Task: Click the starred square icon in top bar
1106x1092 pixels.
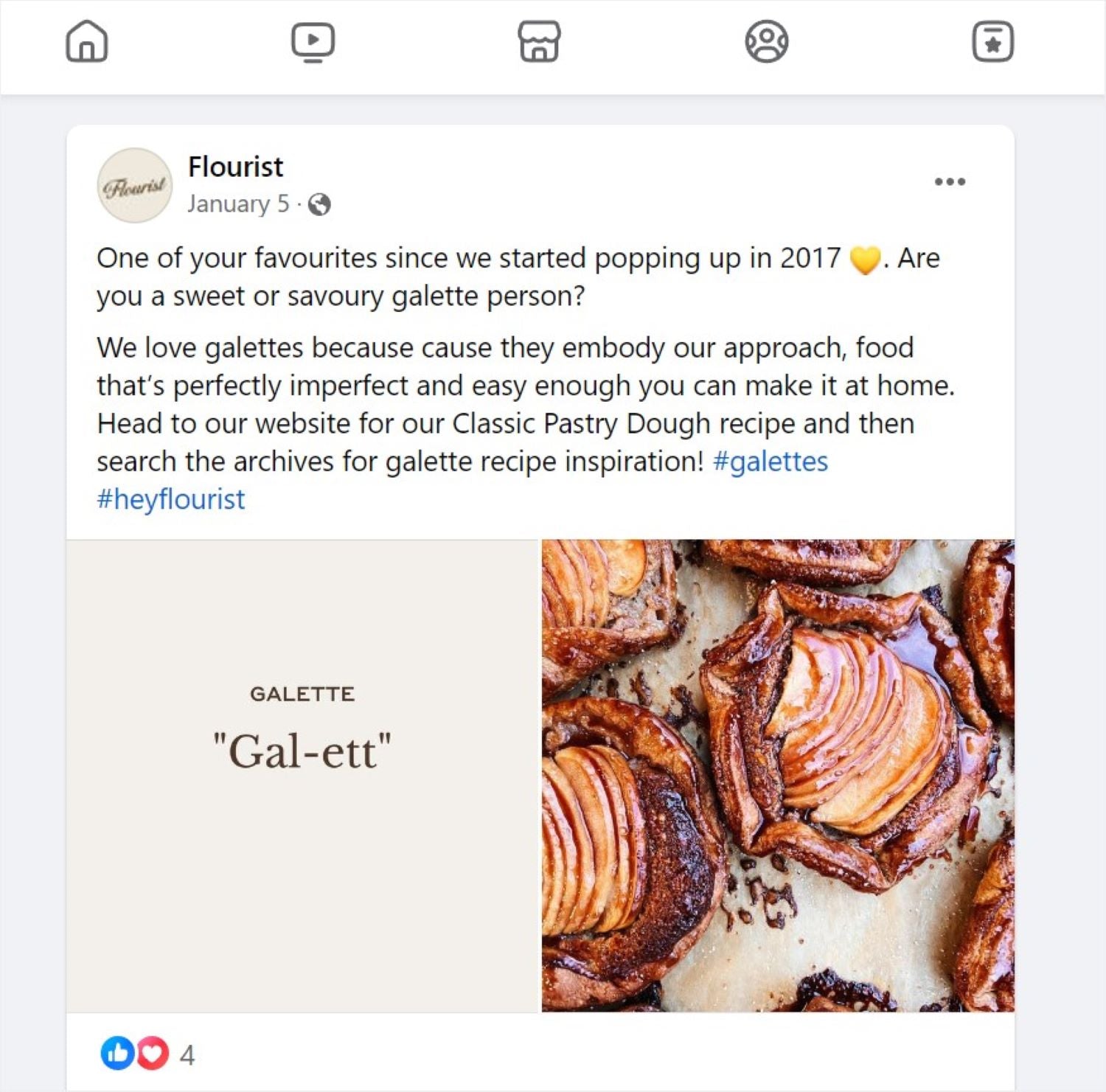Action: point(992,41)
